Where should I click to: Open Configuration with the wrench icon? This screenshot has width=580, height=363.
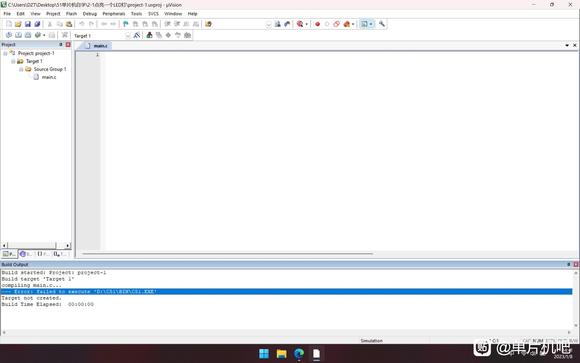[382, 24]
